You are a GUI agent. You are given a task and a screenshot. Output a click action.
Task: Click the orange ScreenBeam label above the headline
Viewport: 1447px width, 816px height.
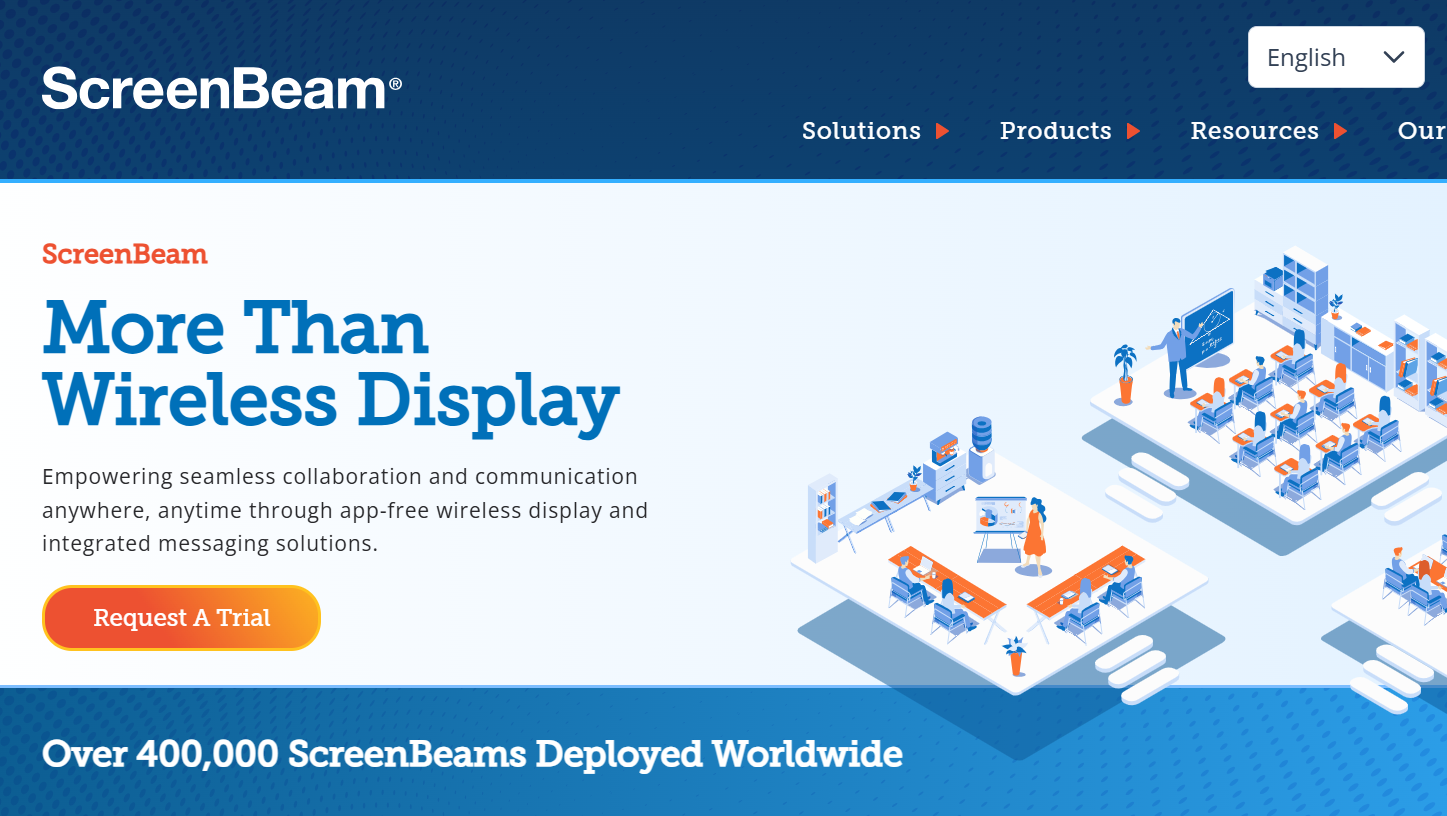(125, 254)
